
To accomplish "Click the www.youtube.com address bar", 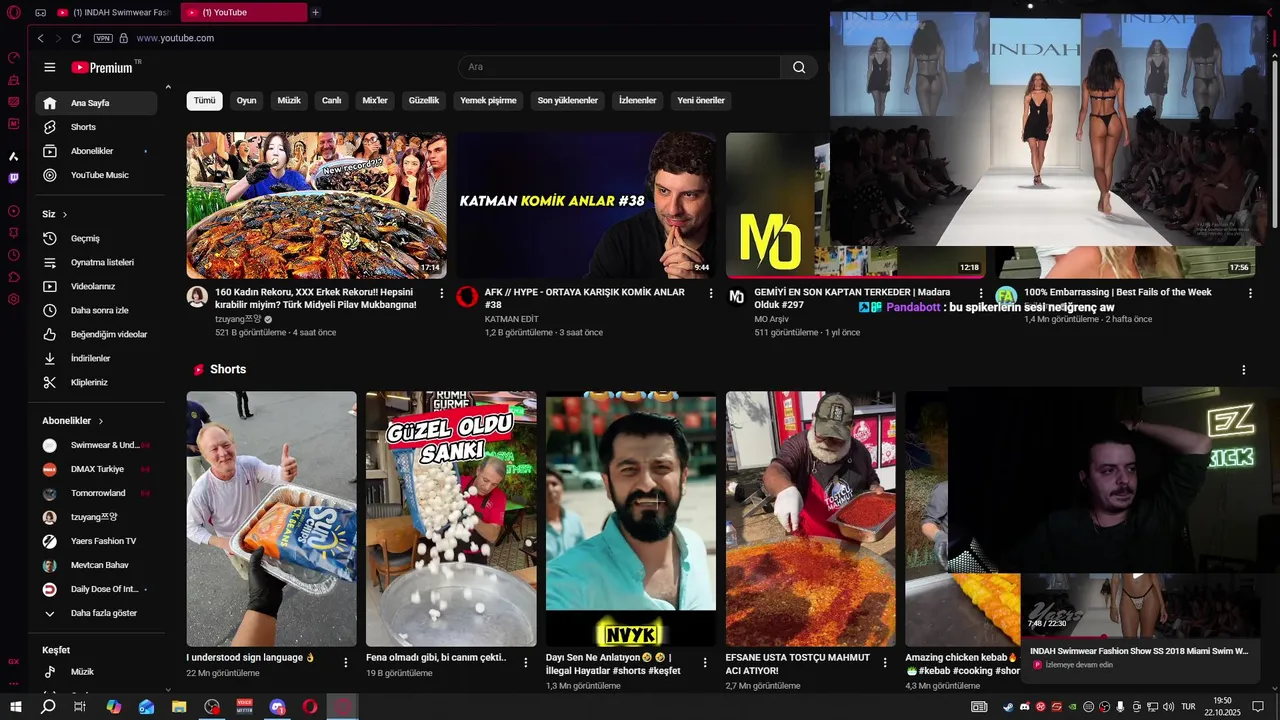I will (x=175, y=38).
